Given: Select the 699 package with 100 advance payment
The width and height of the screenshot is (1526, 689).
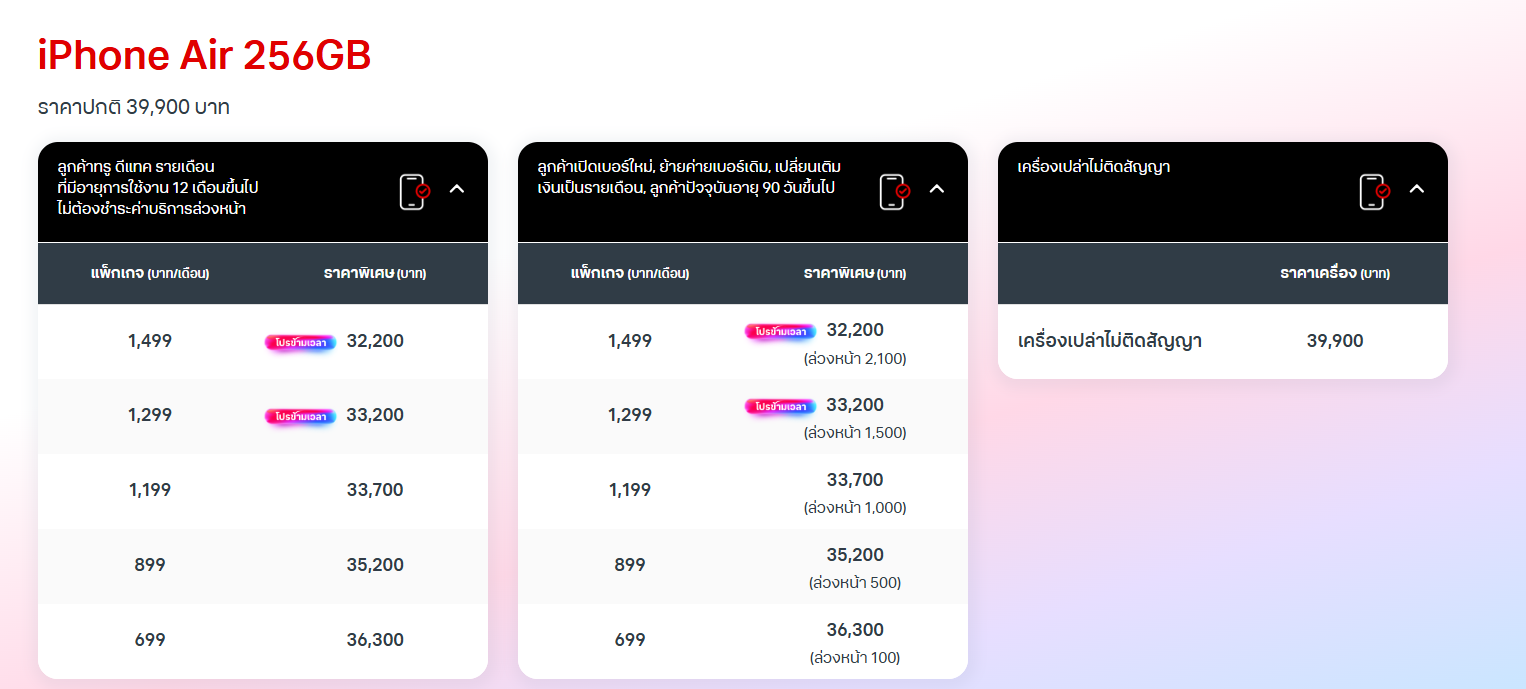Looking at the screenshot, I should point(630,640).
